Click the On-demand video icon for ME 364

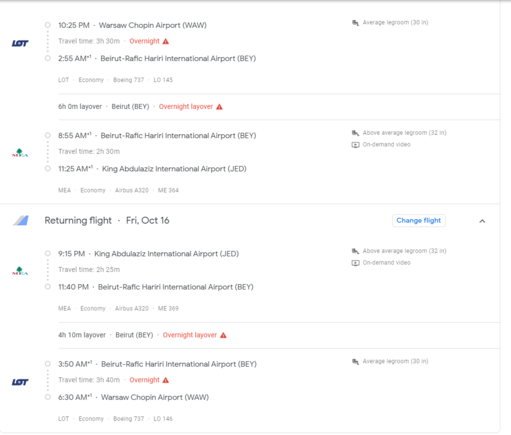coord(355,145)
